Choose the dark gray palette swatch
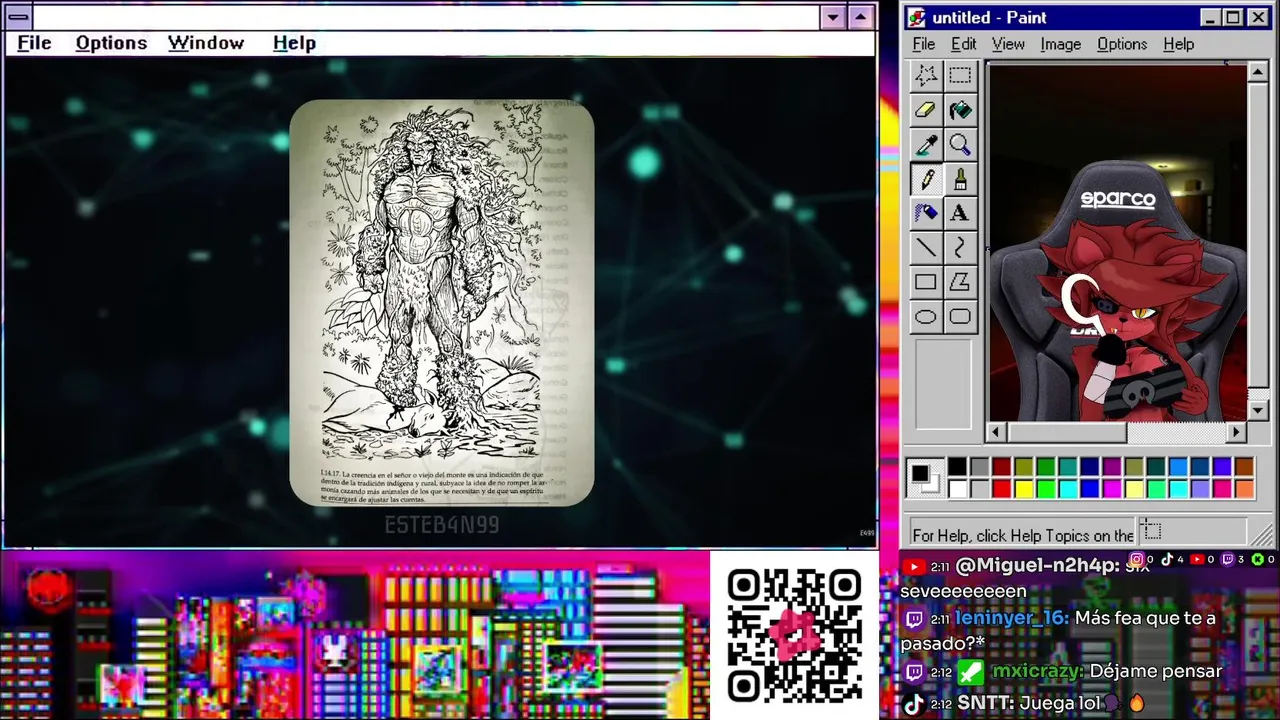1280x720 pixels. pos(979,467)
